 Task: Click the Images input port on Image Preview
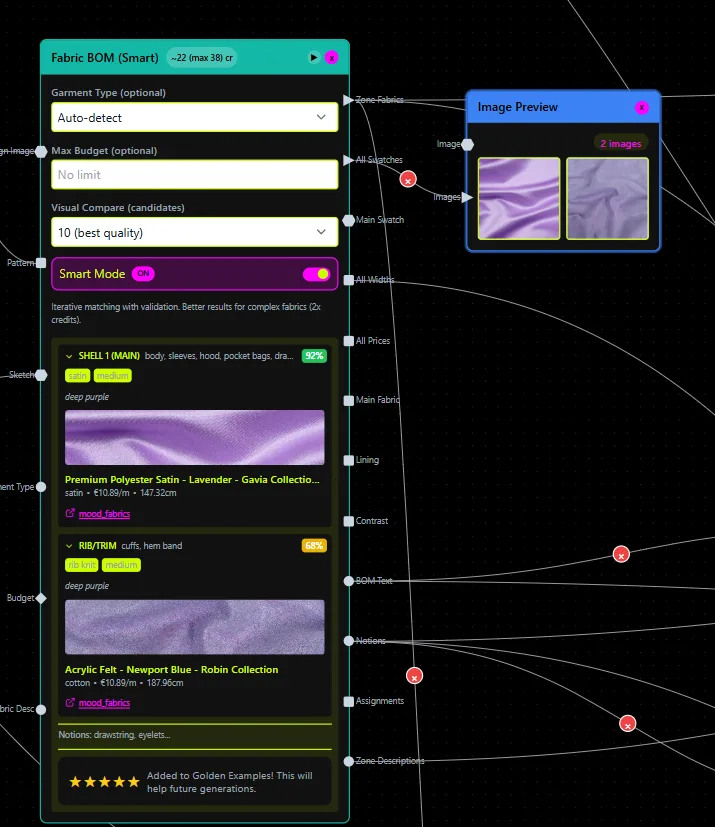pos(467,197)
